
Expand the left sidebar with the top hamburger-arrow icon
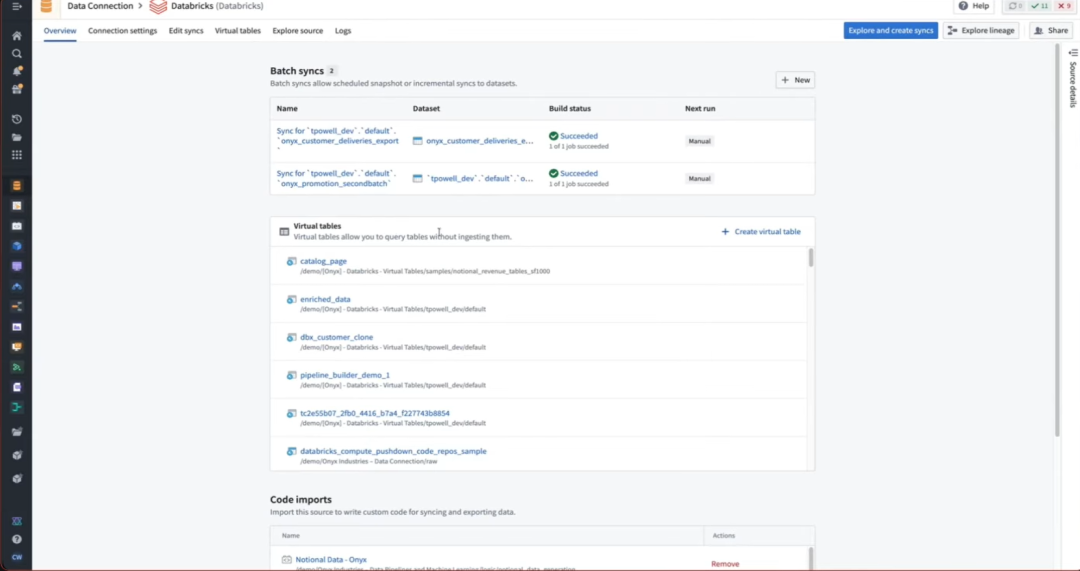click(x=17, y=6)
